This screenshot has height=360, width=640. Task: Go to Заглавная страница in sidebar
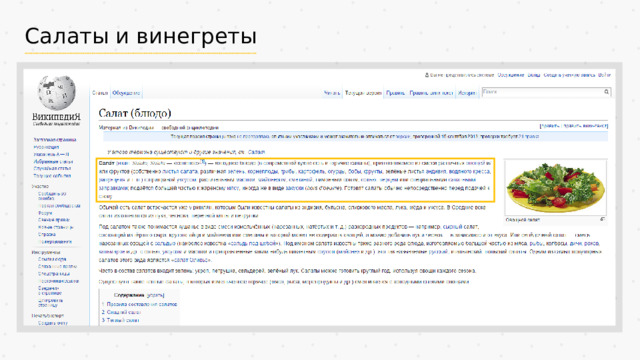(x=55, y=140)
